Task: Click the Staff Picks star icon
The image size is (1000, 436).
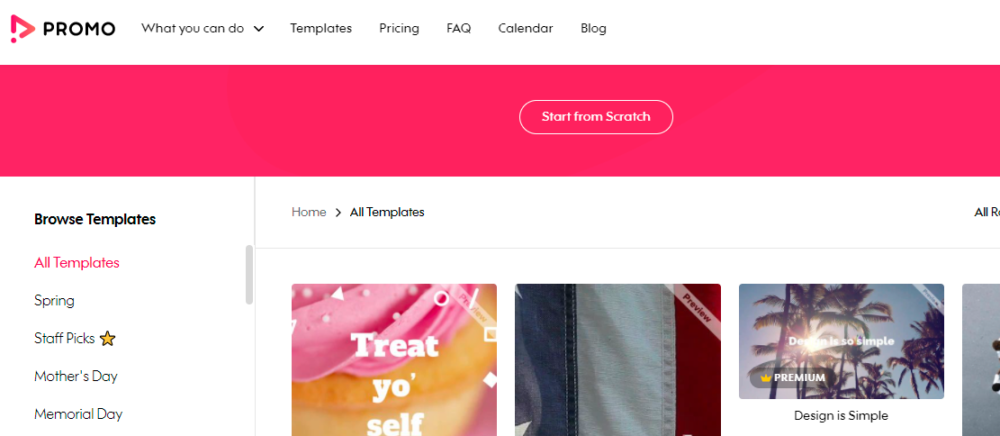Action: pyautogui.click(x=108, y=338)
